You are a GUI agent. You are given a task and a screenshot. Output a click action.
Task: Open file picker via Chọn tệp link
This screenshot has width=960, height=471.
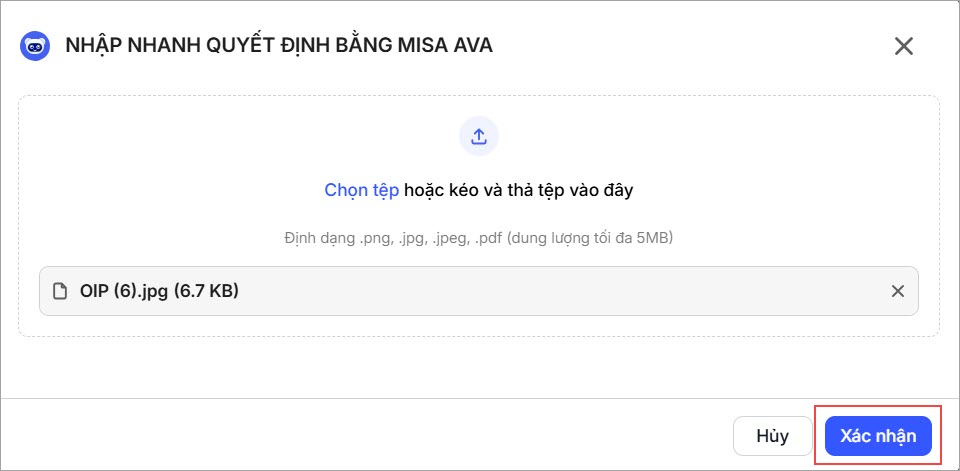point(361,190)
